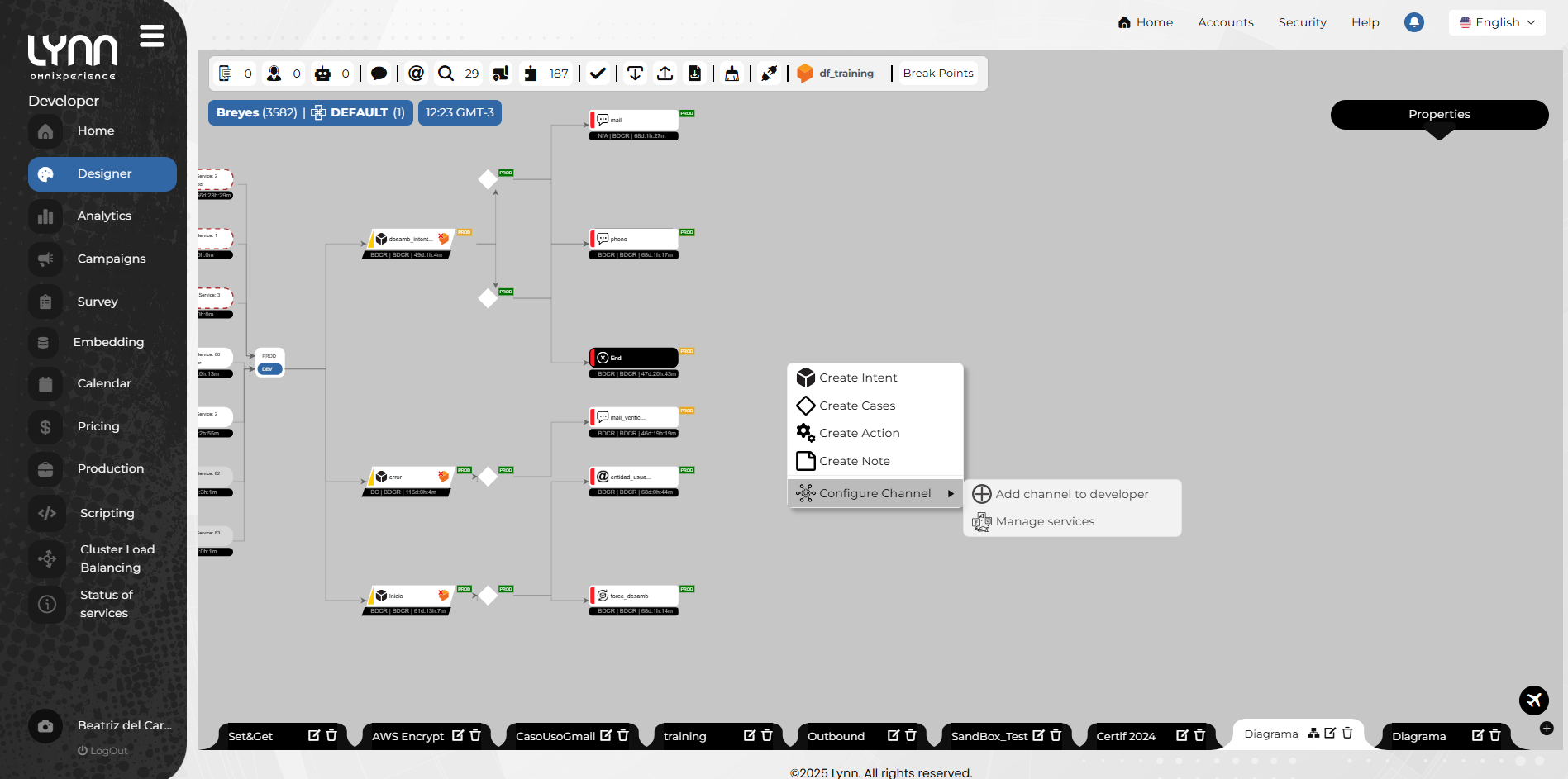Screen dimensions: 1568x779
Task: Switch to the Outbound diagram tab
Action: [x=836, y=736]
